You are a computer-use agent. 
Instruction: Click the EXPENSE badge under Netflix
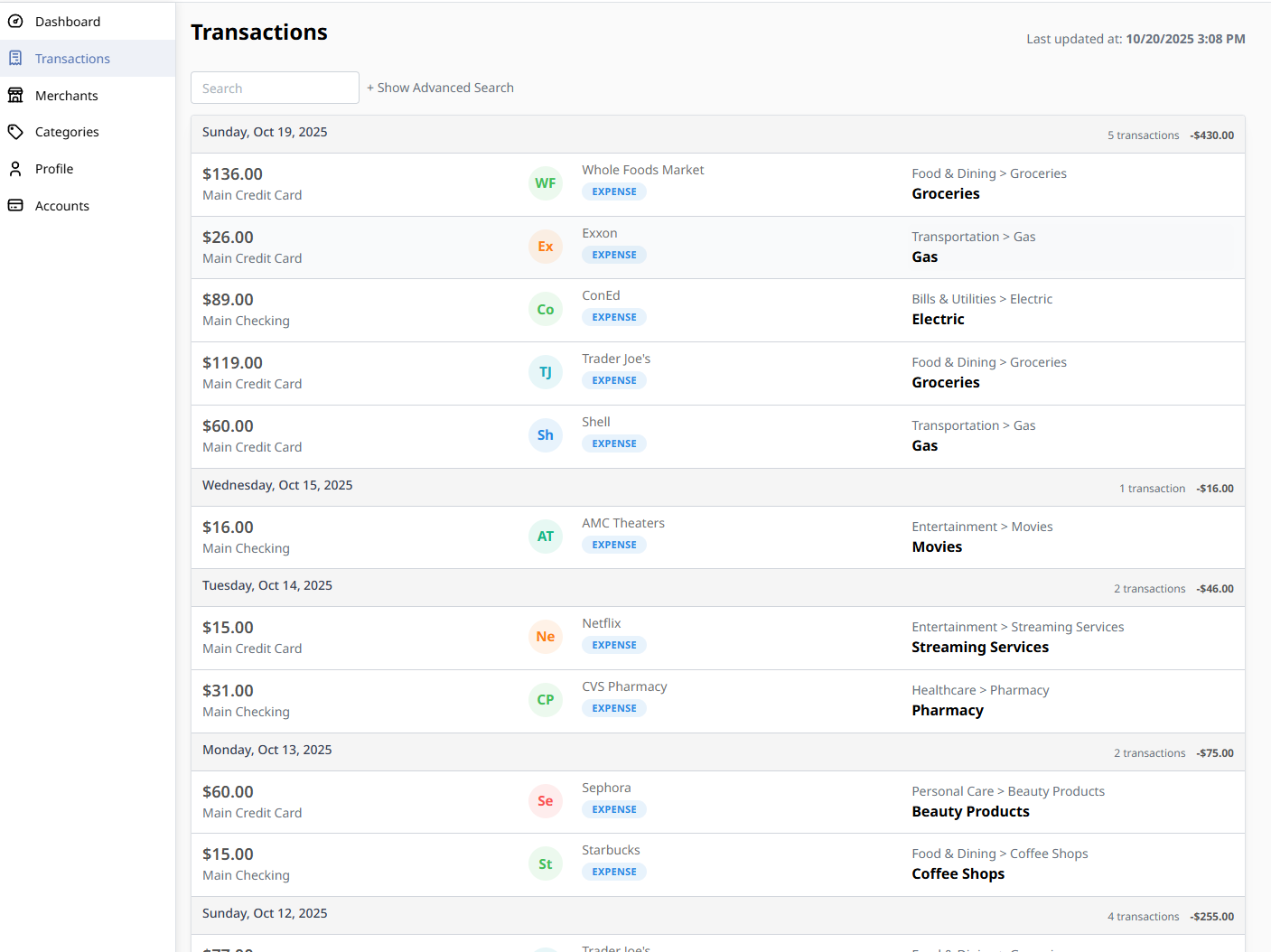[x=614, y=645]
